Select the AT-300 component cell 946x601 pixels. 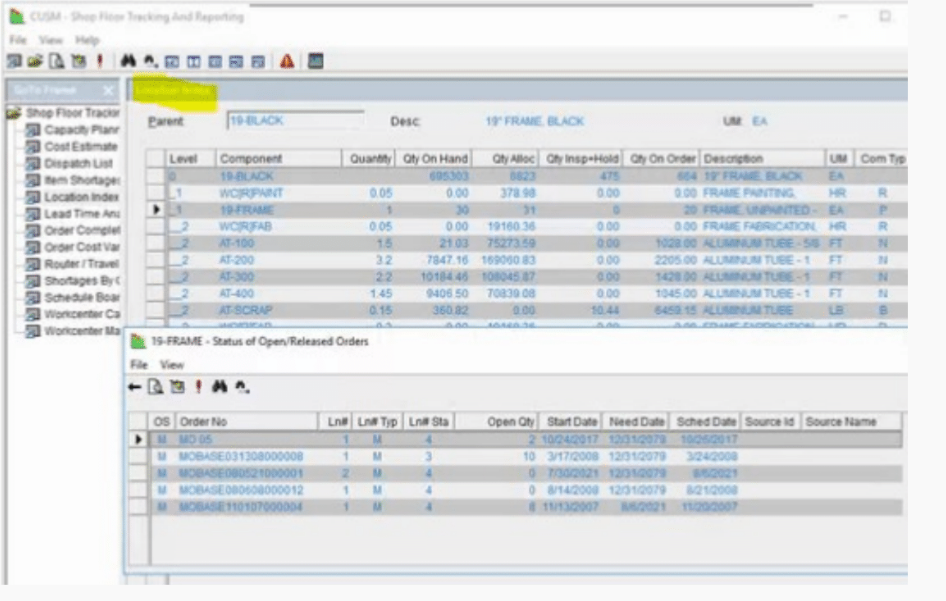coord(278,277)
